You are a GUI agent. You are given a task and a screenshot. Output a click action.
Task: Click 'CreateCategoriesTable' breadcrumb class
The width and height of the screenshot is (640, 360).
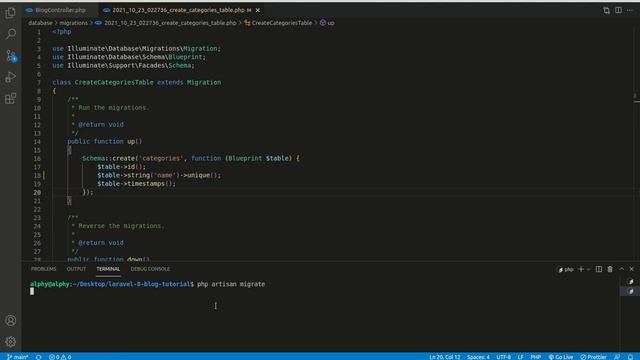click(282, 23)
